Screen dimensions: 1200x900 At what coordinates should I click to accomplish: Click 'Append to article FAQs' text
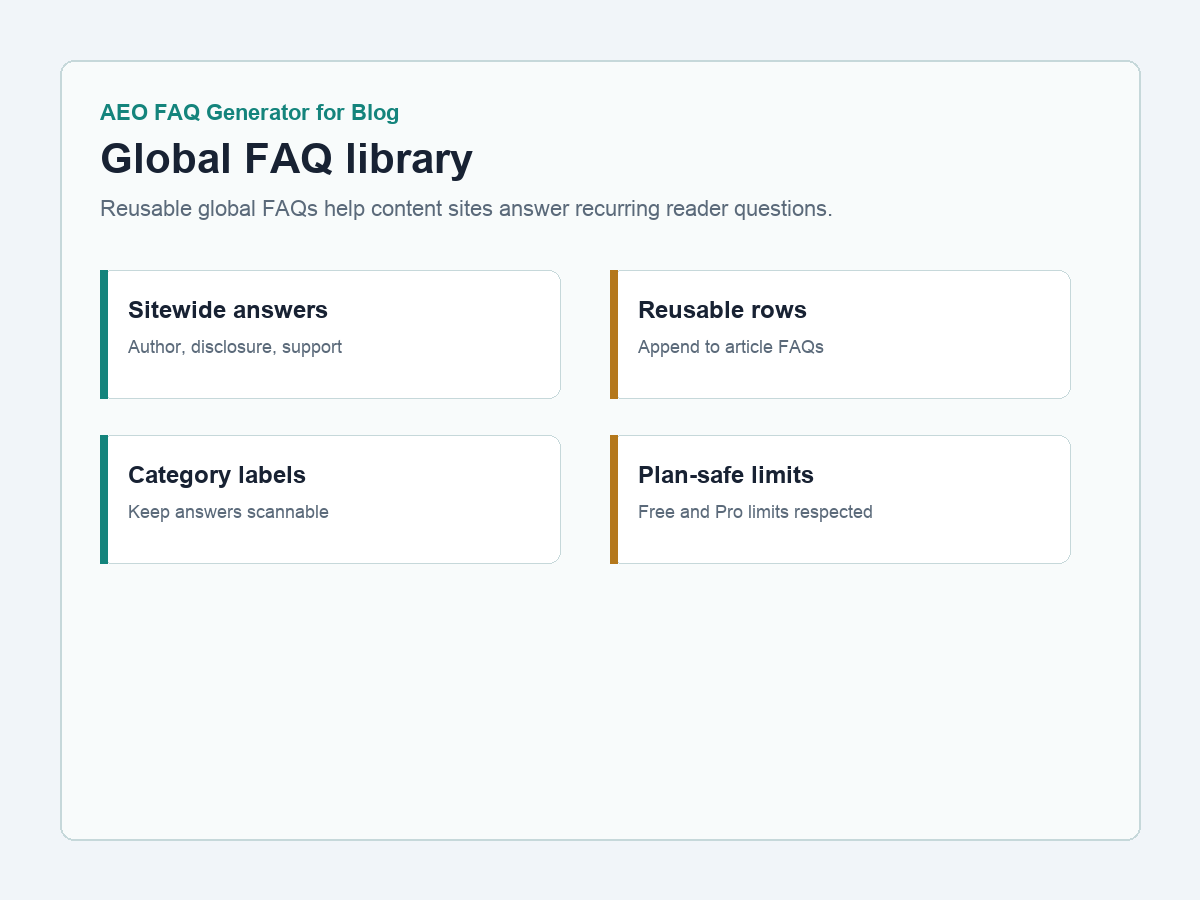731,347
